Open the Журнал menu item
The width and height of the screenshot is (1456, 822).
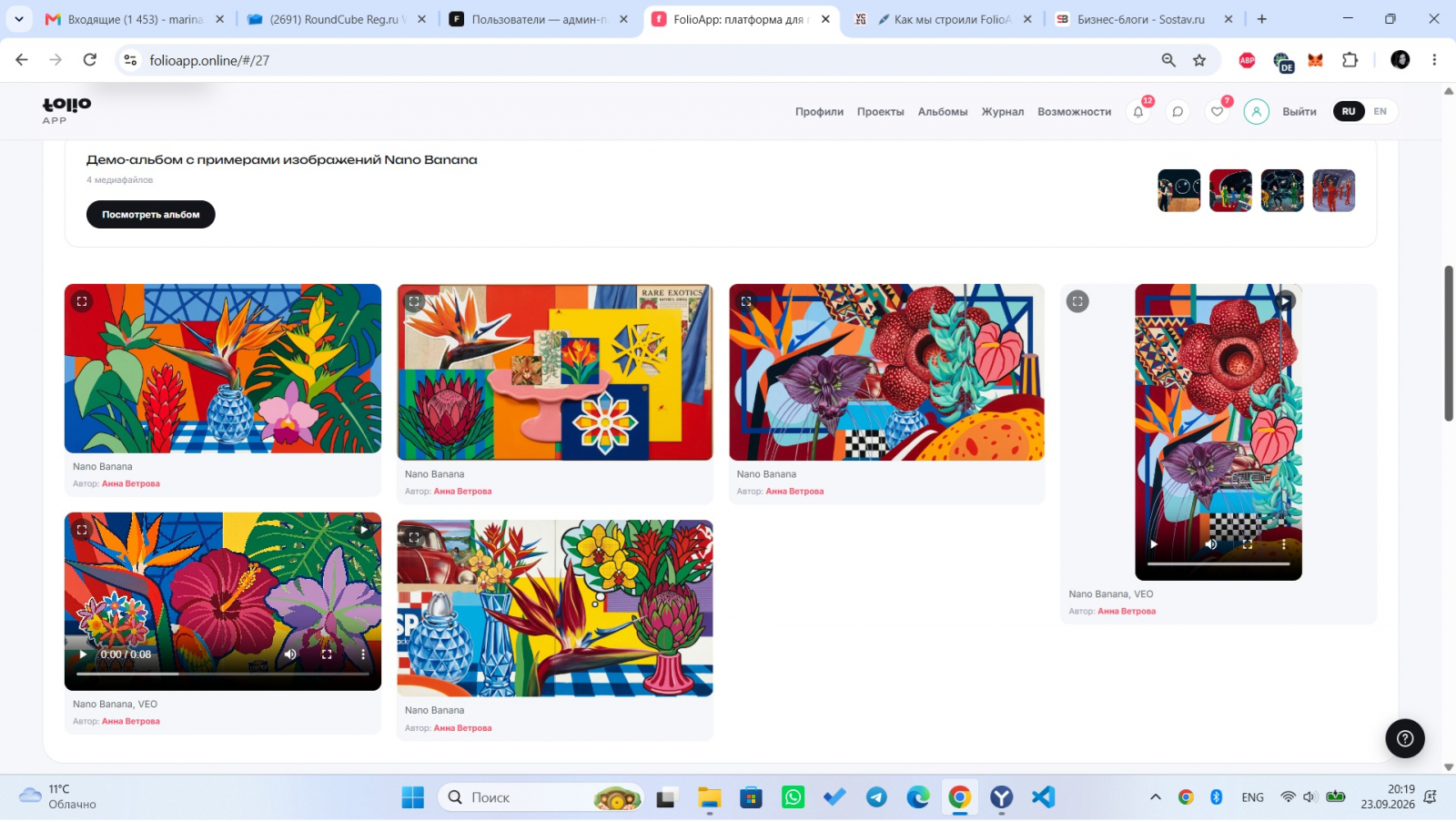(1003, 112)
